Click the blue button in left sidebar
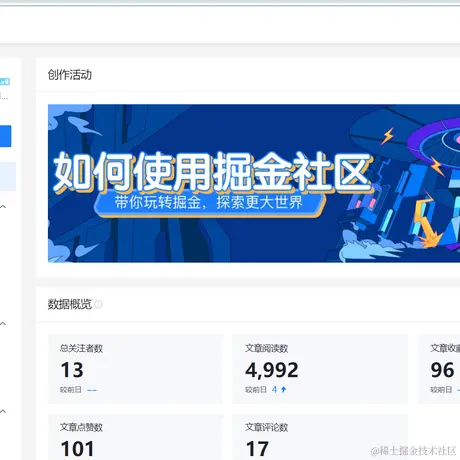This screenshot has height=460, width=460. coord(5,136)
